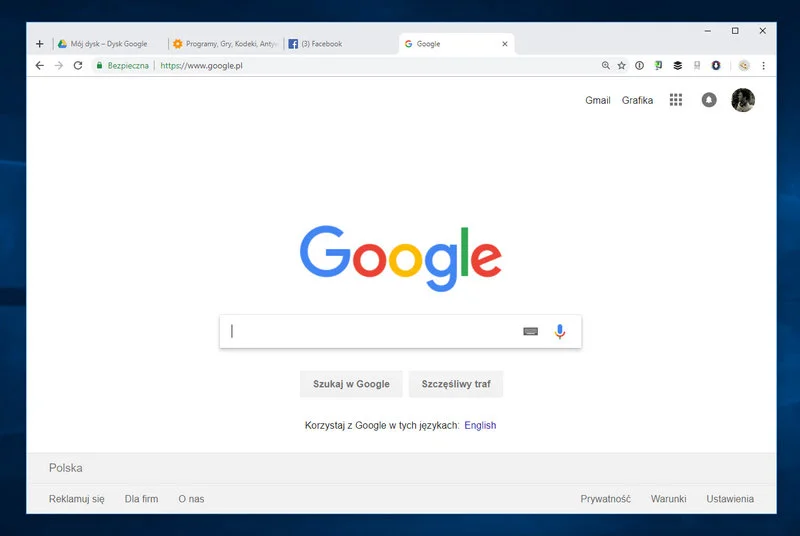Open the Reklamuj się footer link

point(77,499)
